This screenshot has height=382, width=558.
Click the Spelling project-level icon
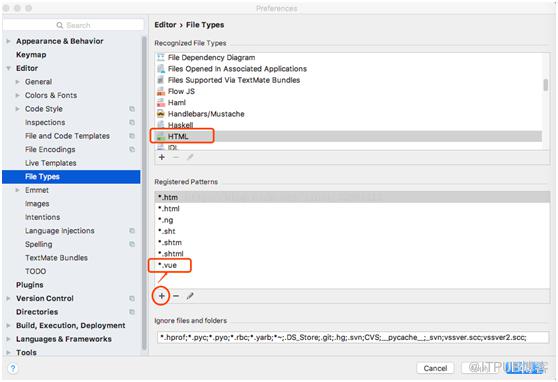[132, 244]
